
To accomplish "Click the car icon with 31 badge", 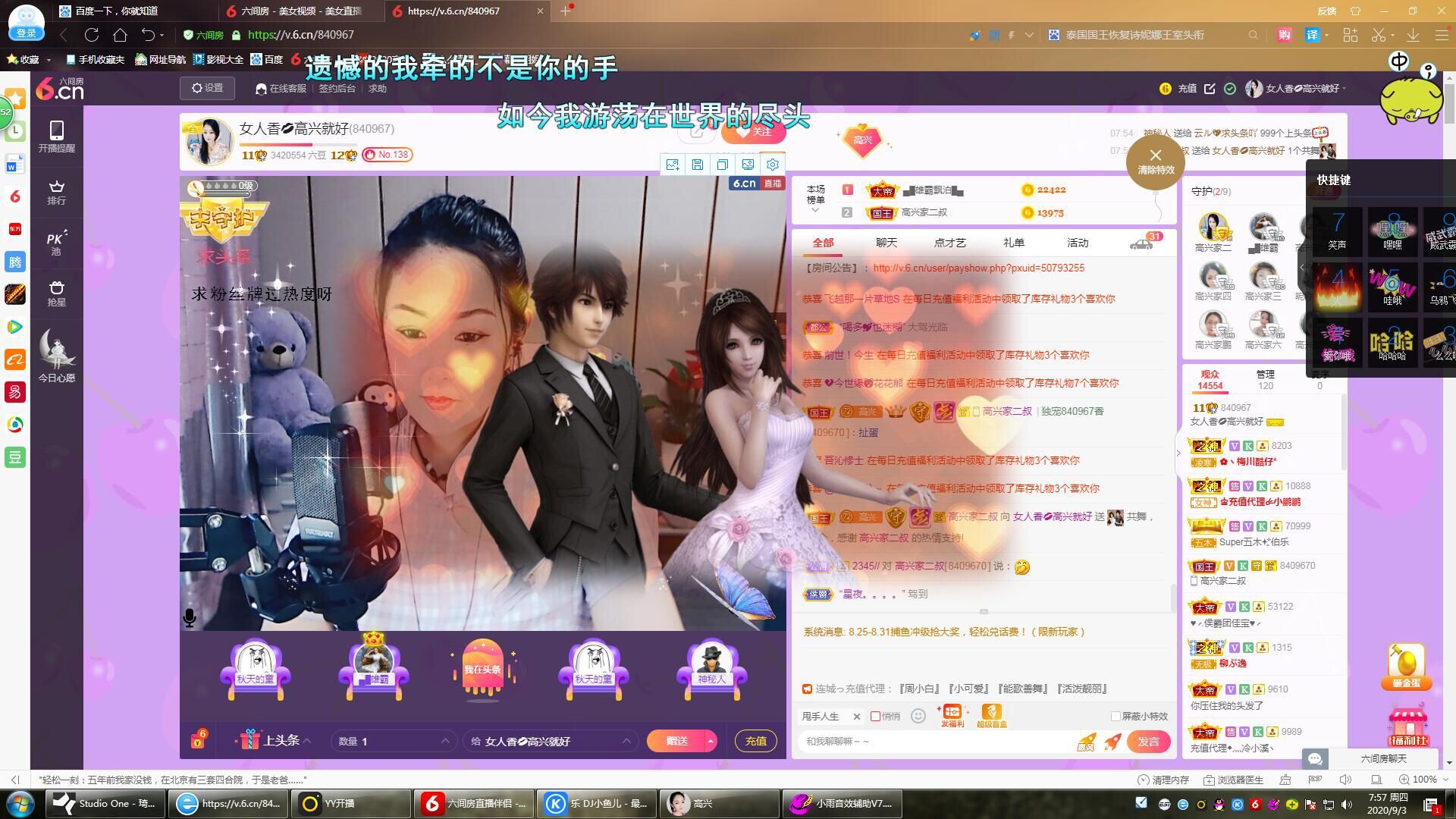I will coord(1141,243).
